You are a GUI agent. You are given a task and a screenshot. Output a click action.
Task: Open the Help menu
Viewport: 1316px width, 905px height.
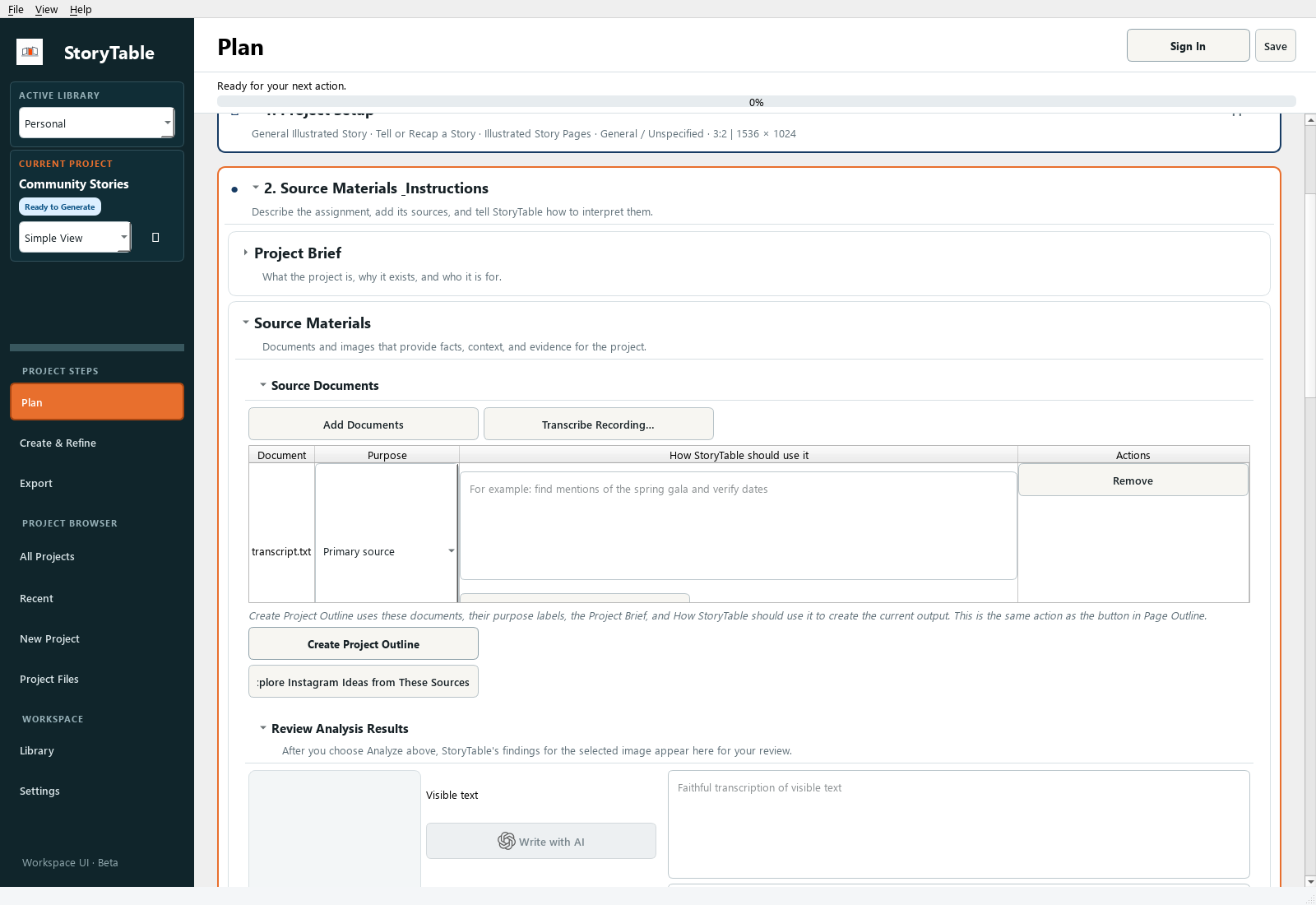click(x=81, y=9)
